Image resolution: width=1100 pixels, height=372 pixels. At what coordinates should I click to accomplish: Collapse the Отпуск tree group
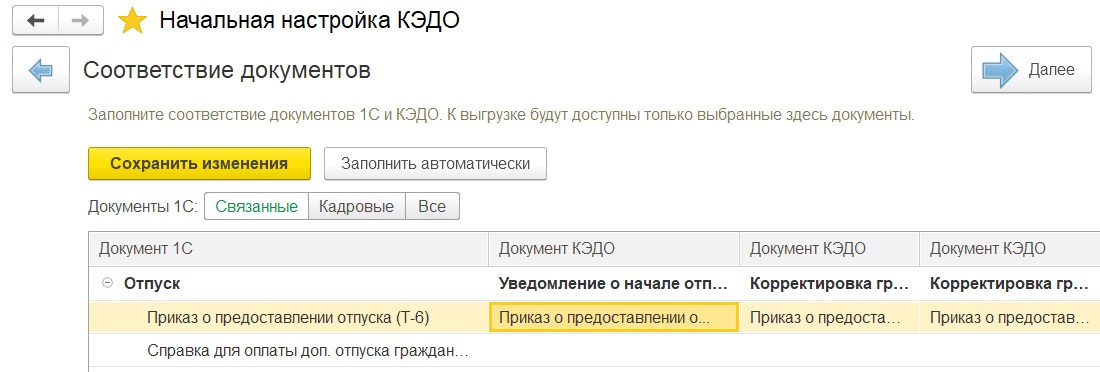tap(107, 283)
